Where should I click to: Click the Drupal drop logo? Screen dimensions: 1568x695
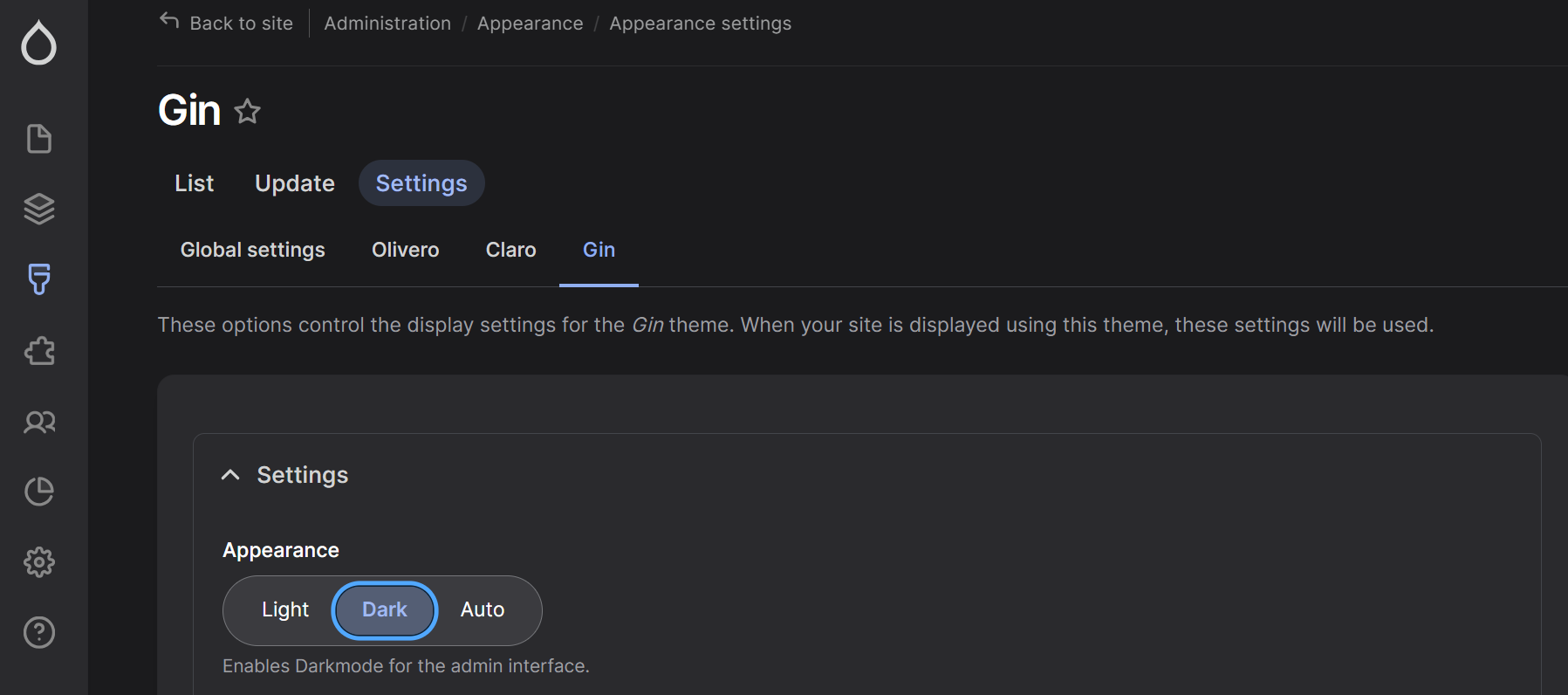pos(39,43)
